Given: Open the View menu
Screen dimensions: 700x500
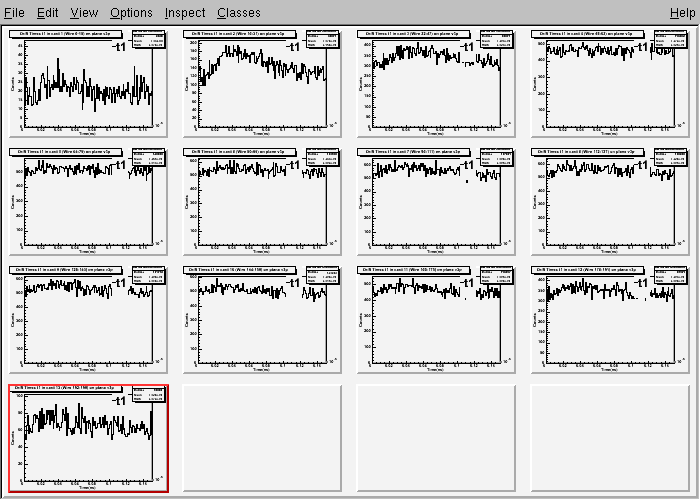Looking at the screenshot, I should tap(84, 12).
